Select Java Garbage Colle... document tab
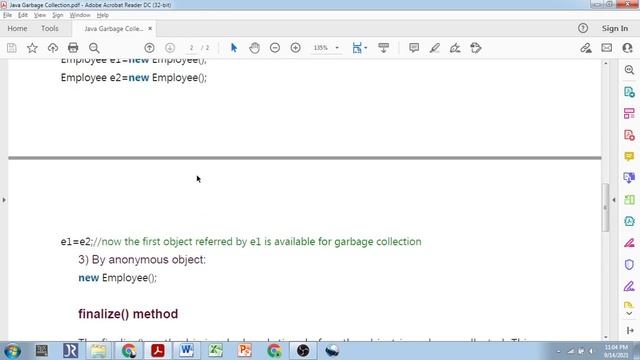Image resolution: width=640 pixels, height=360 pixels. click(x=113, y=29)
